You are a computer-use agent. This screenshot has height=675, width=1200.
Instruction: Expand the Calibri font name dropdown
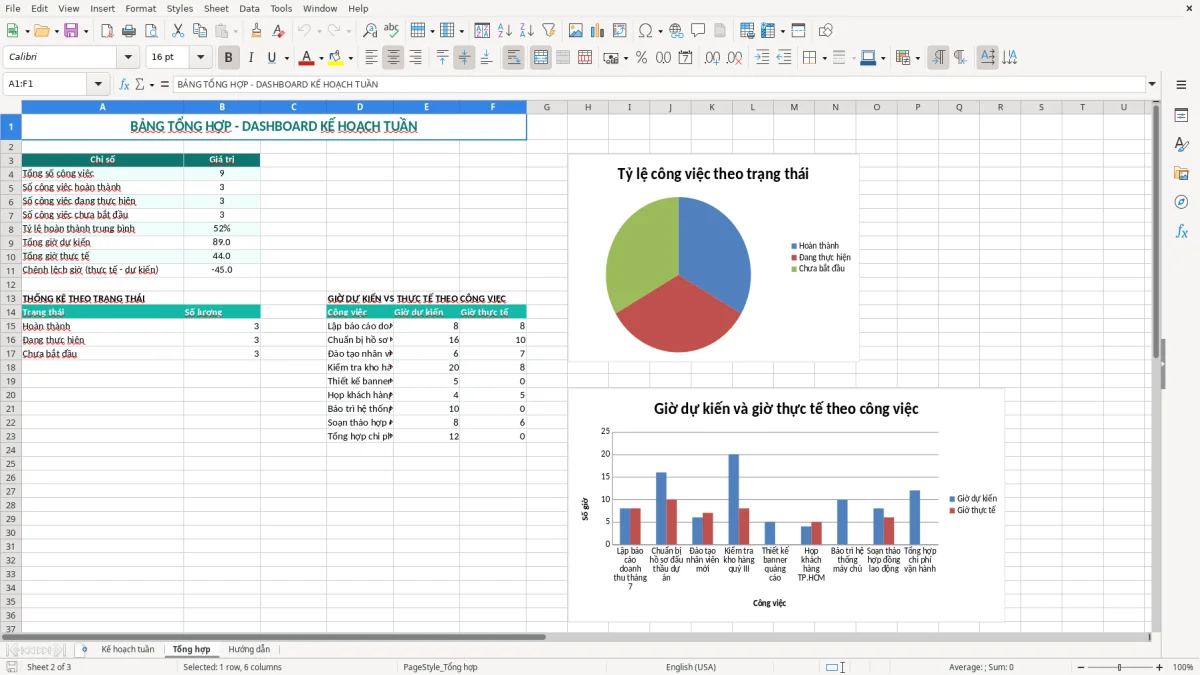coord(128,58)
